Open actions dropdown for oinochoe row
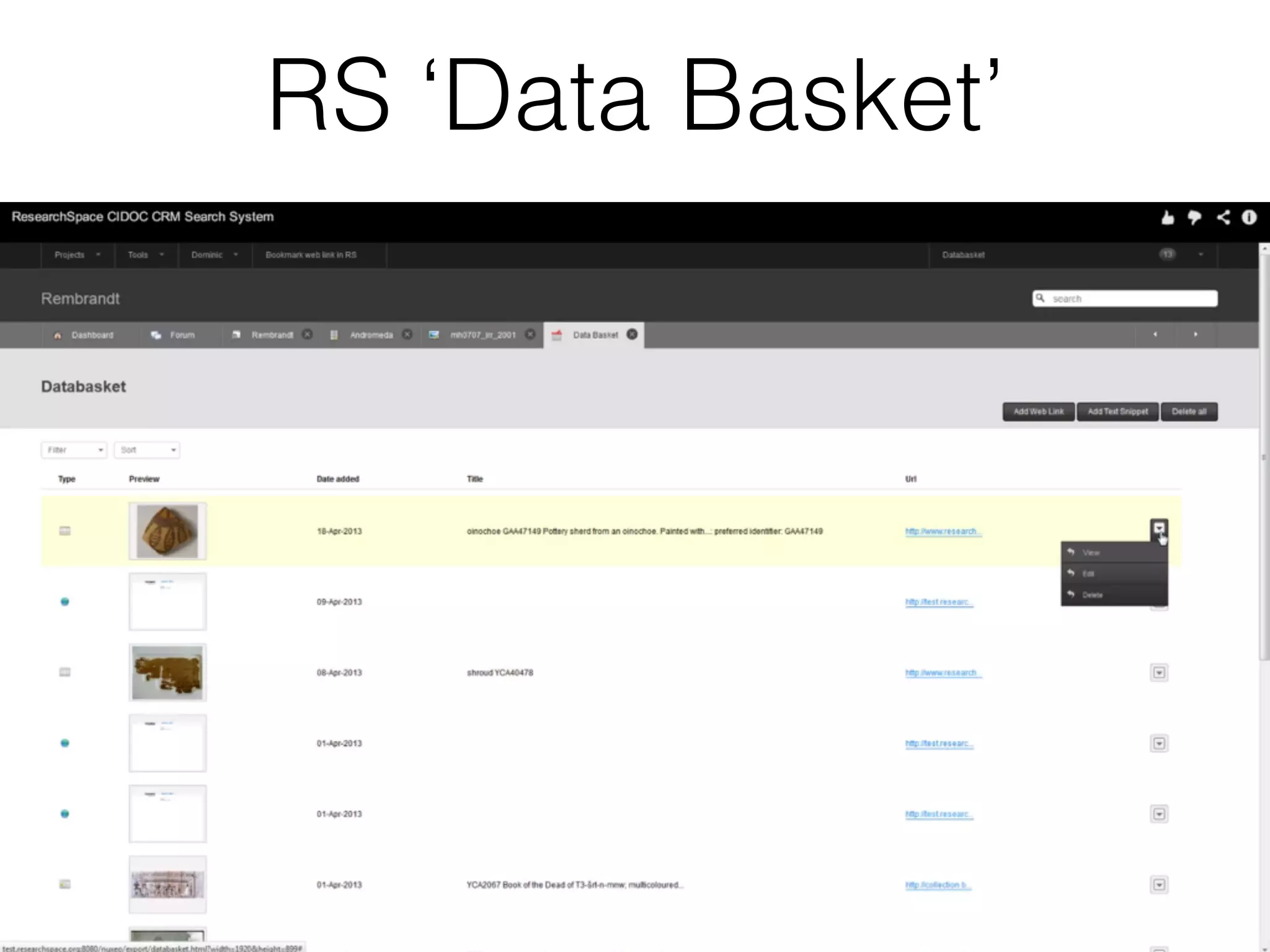 click(x=1159, y=529)
